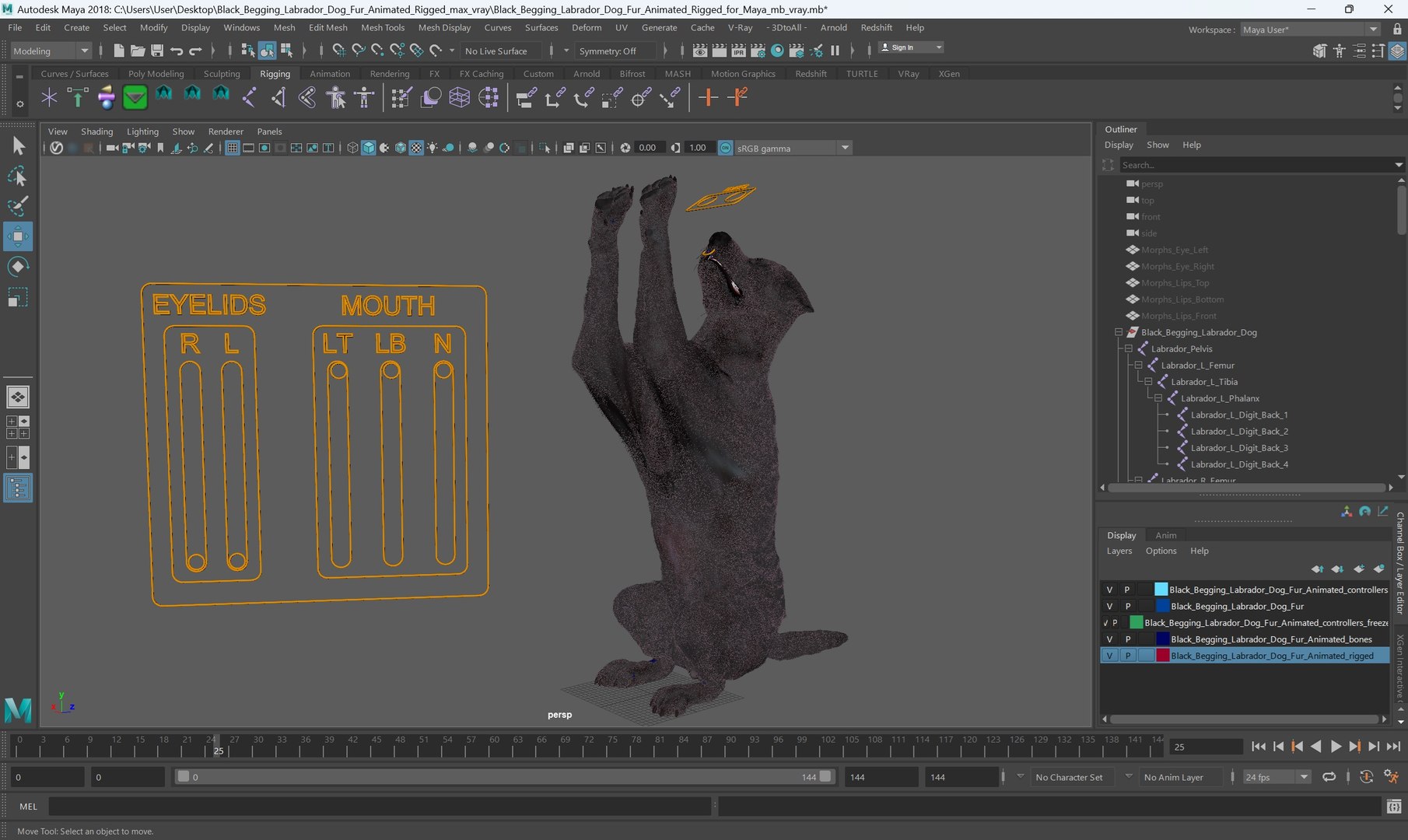Activate the Paint Selection tool
Screen dimensions: 1408x840
pyautogui.click(x=18, y=206)
